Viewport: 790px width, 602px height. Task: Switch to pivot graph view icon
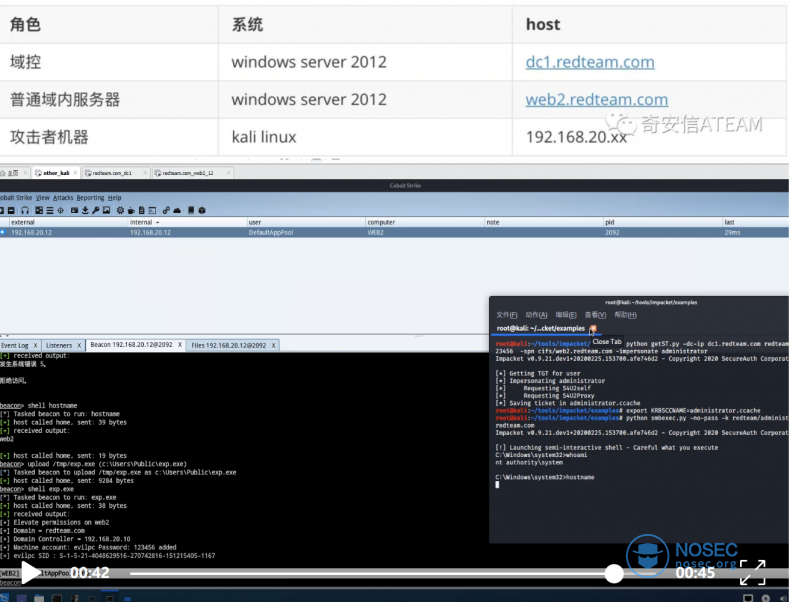point(39,210)
